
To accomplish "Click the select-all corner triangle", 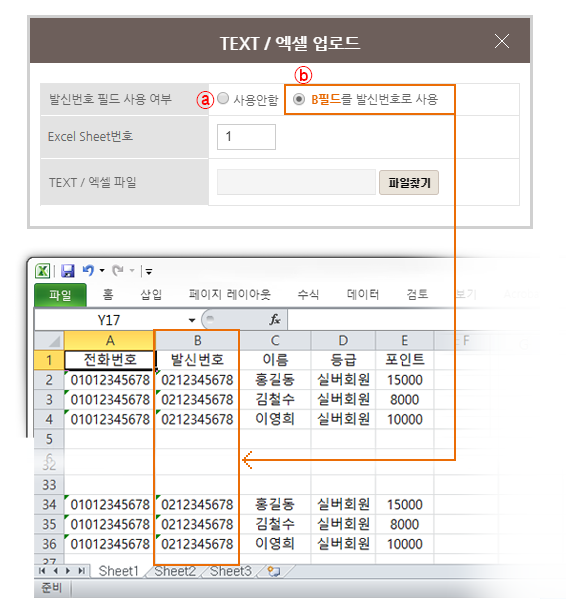I will click(49, 341).
